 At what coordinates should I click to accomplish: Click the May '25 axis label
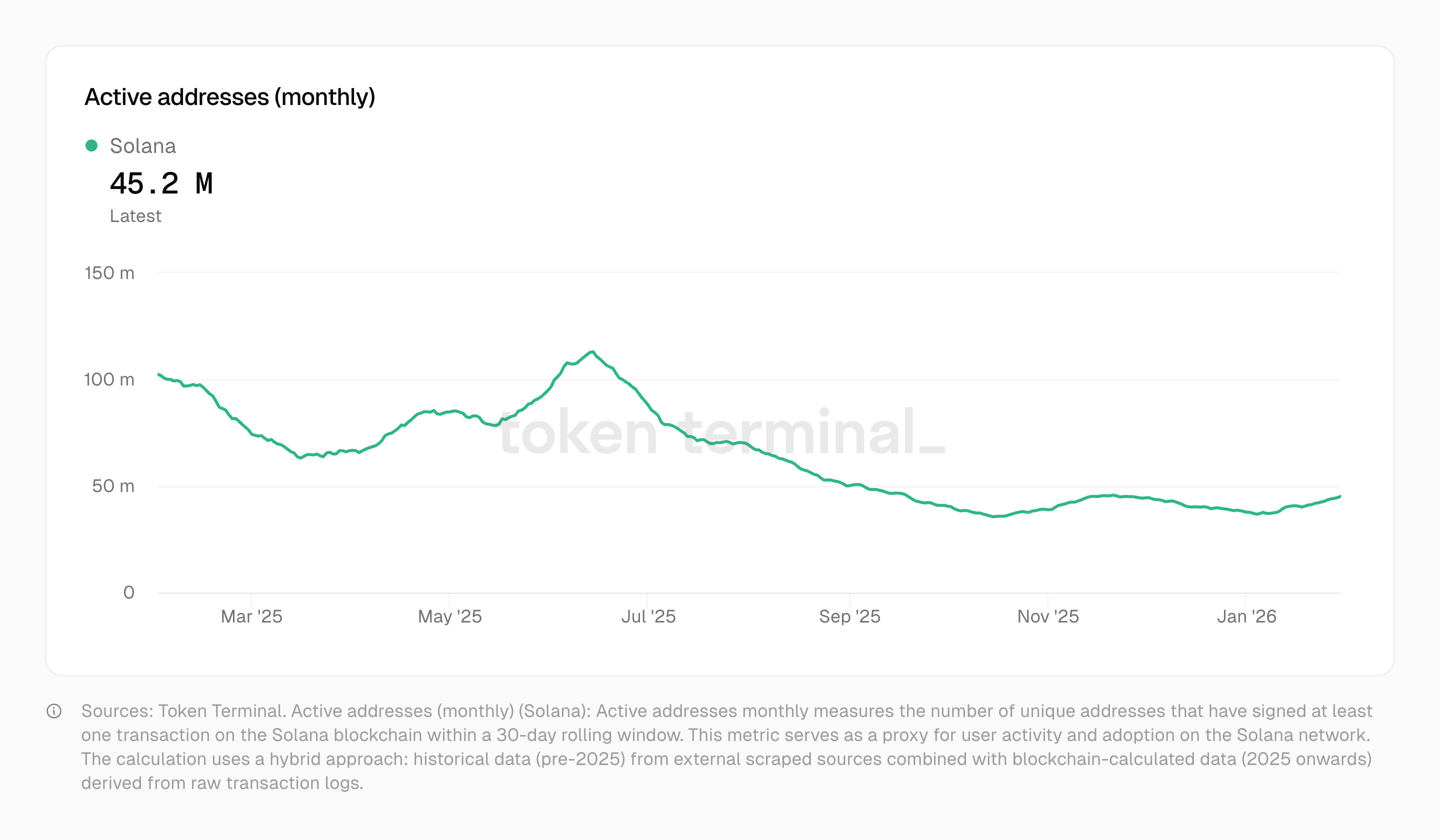tap(449, 616)
